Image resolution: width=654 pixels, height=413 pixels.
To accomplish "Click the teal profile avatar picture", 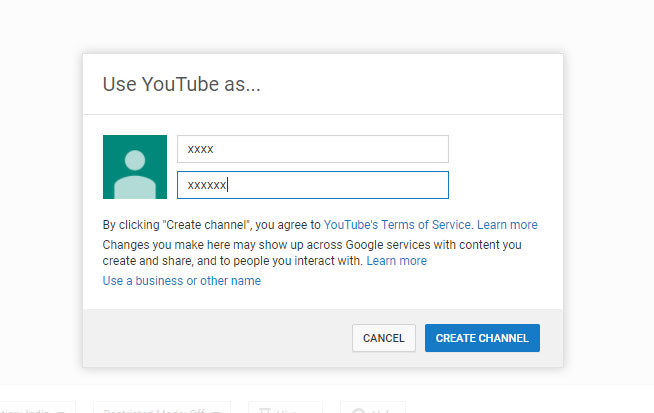I will pos(135,167).
